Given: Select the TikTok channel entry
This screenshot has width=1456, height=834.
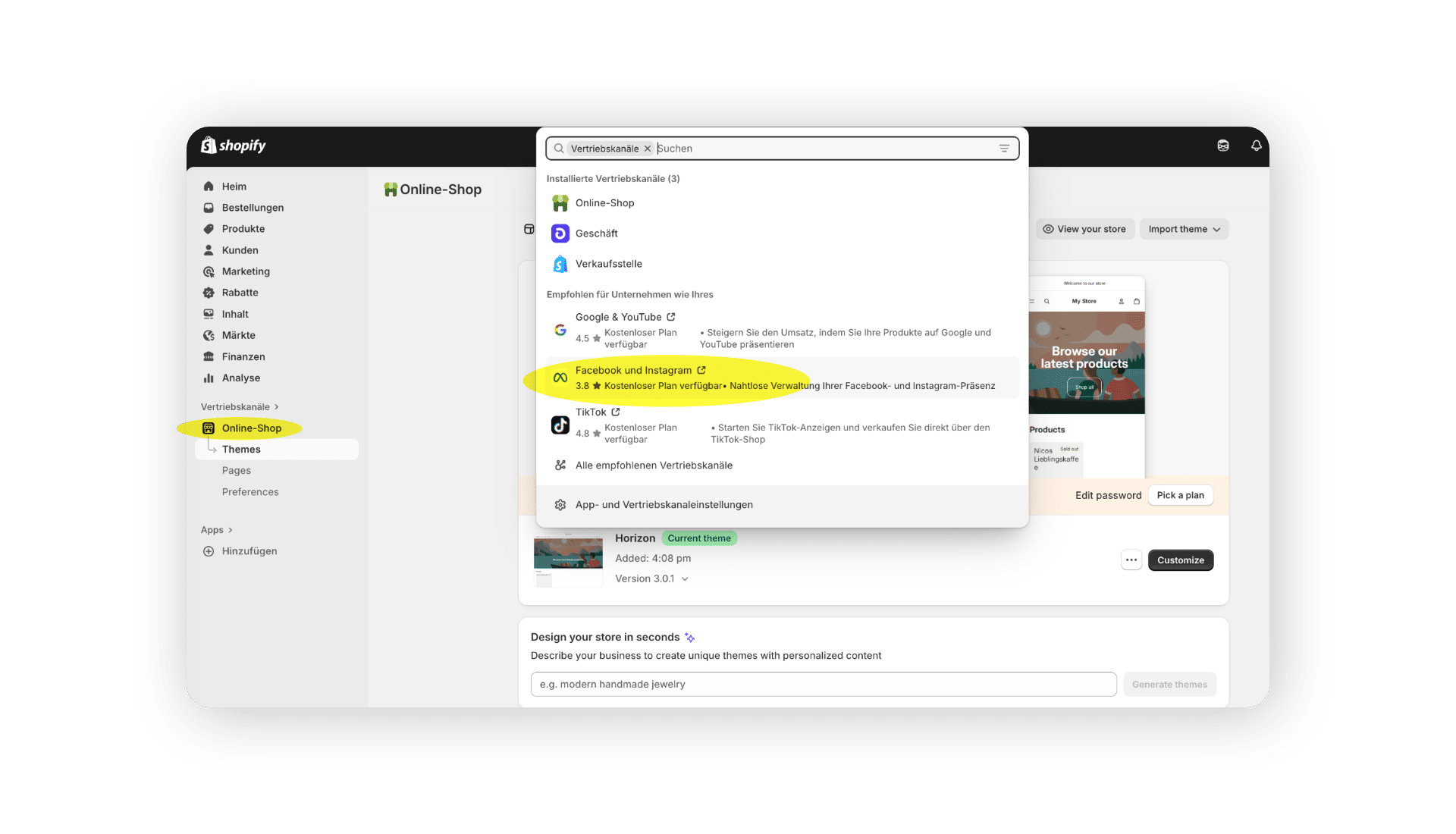Looking at the screenshot, I should [591, 412].
